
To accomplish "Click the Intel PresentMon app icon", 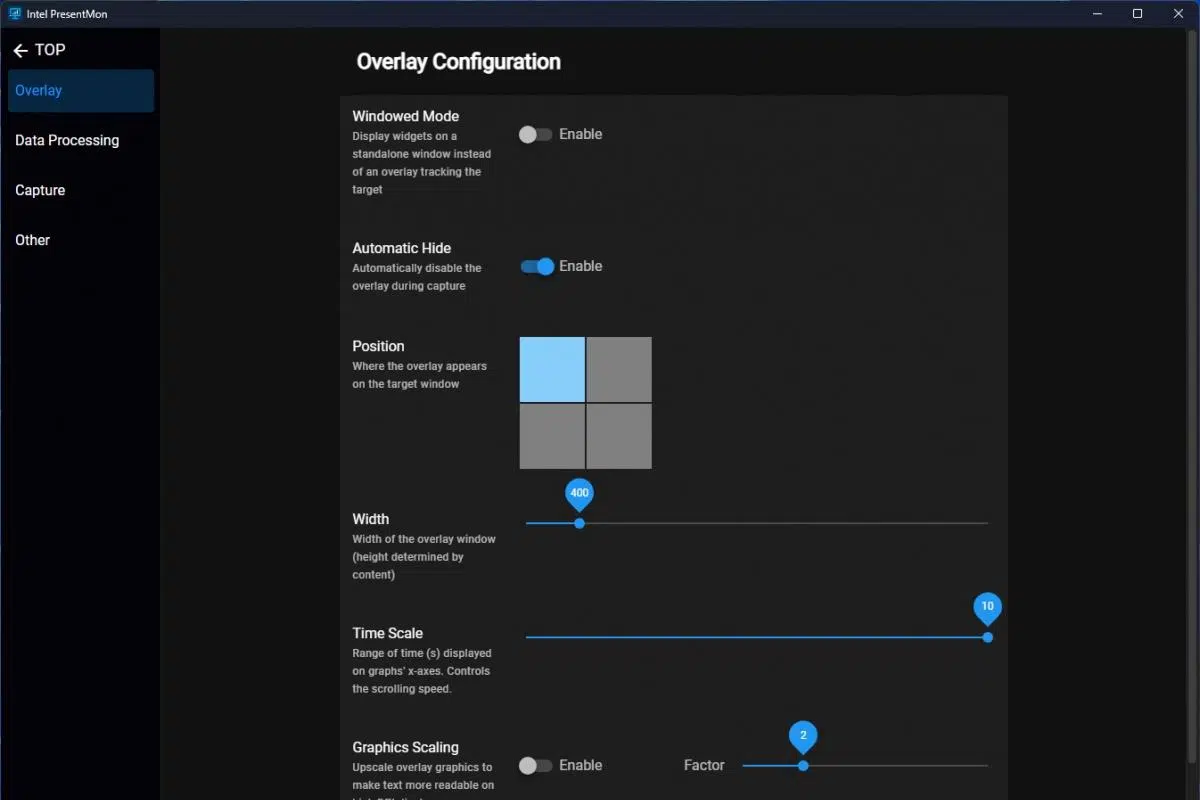I will click(15, 14).
